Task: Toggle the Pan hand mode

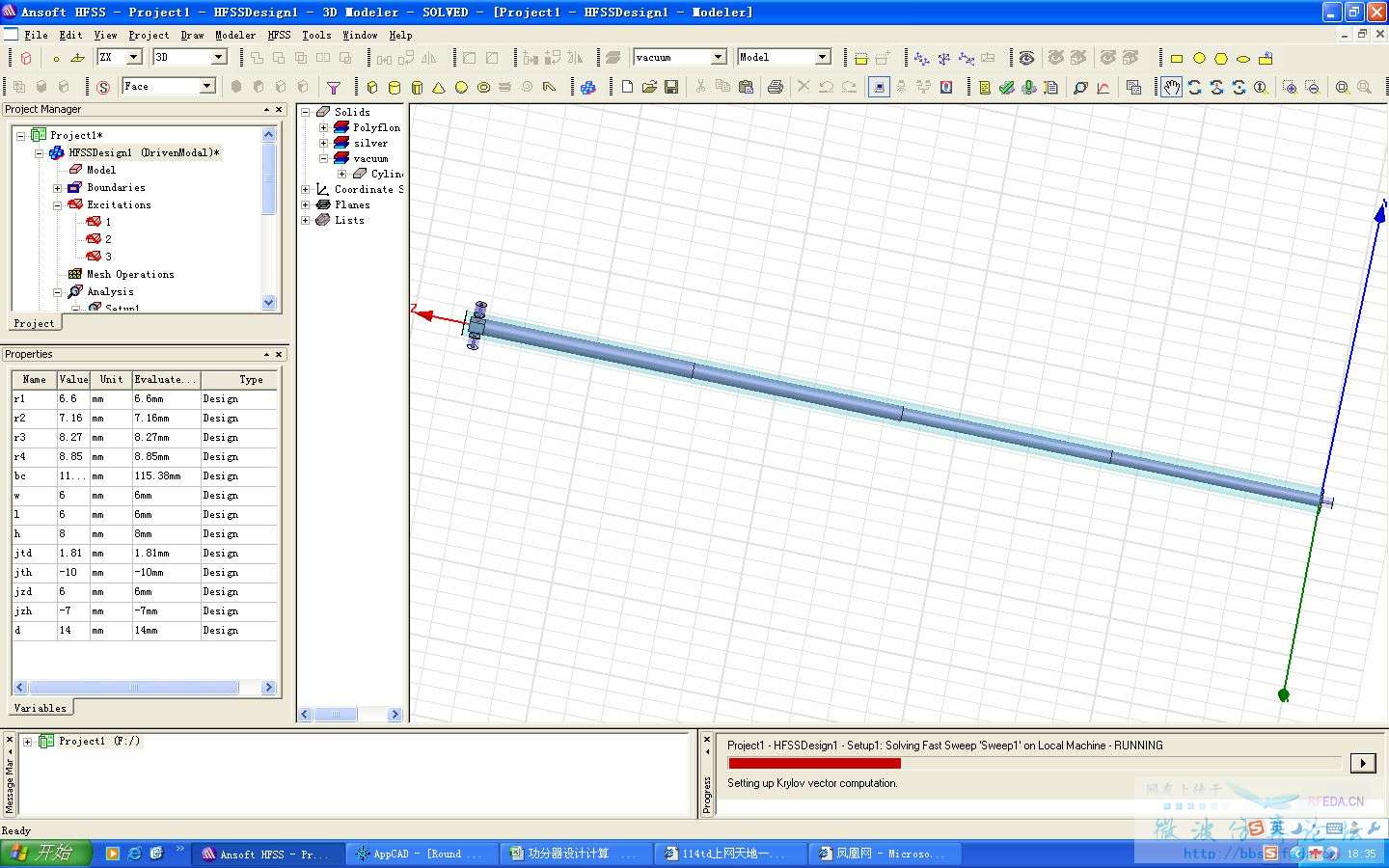Action: pos(1171,87)
